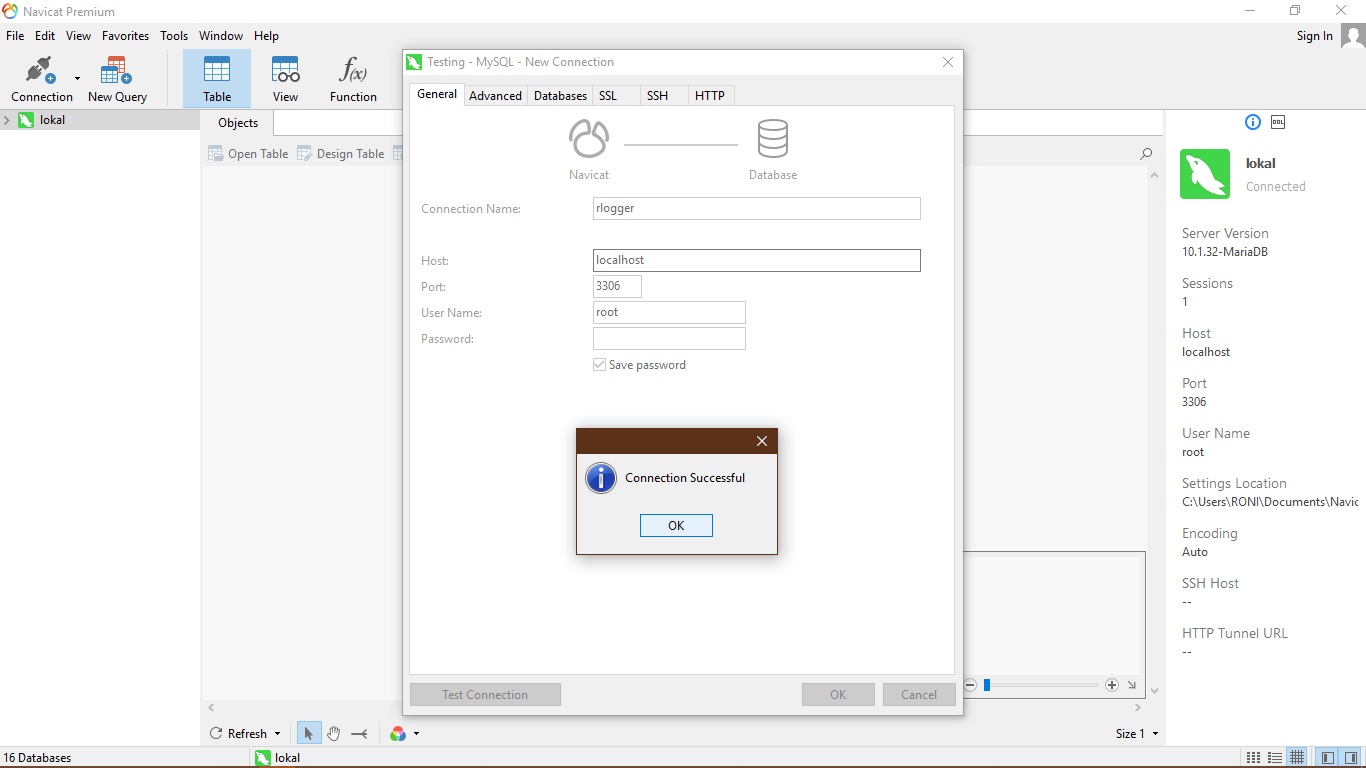This screenshot has width=1366, height=768.
Task: Click the Connection plug icon in toolbar
Action: 41,71
